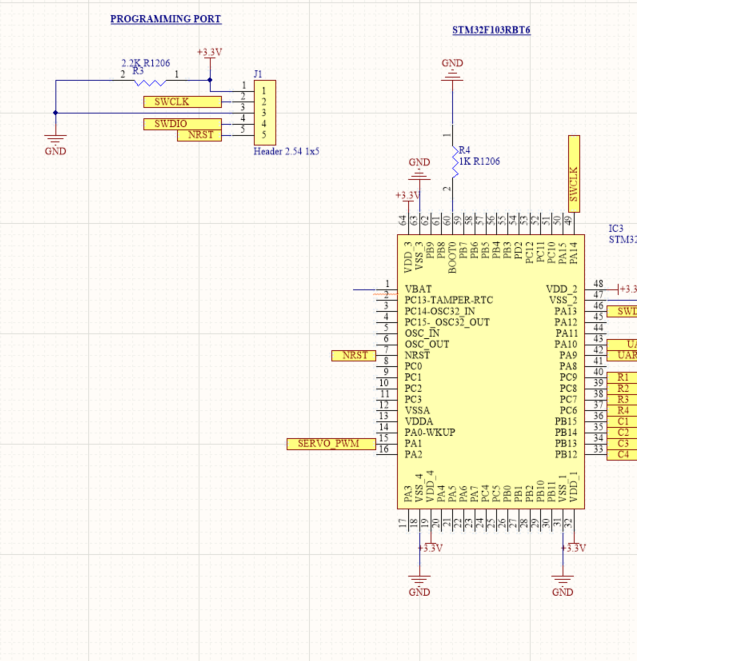
Task: Select vertical SWCLK port on pin 49
Action: [574, 174]
